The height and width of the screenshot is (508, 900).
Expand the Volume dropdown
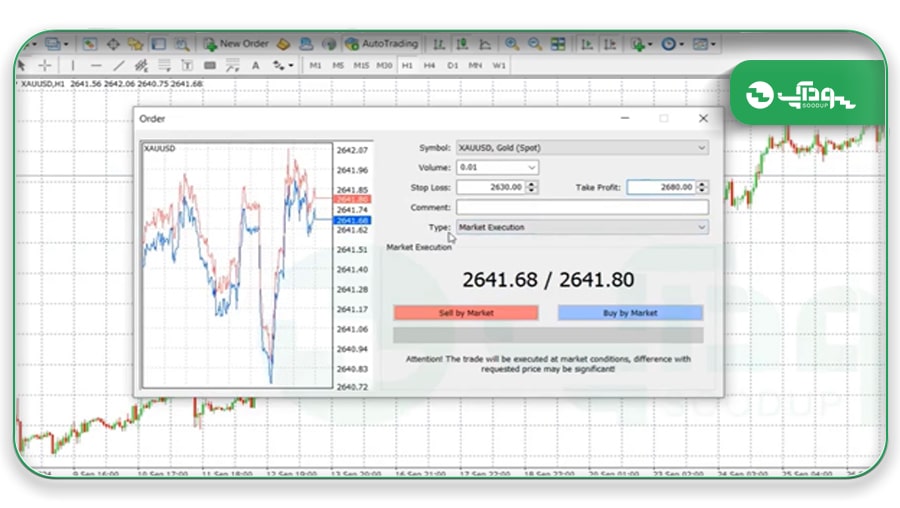[x=497, y=167]
